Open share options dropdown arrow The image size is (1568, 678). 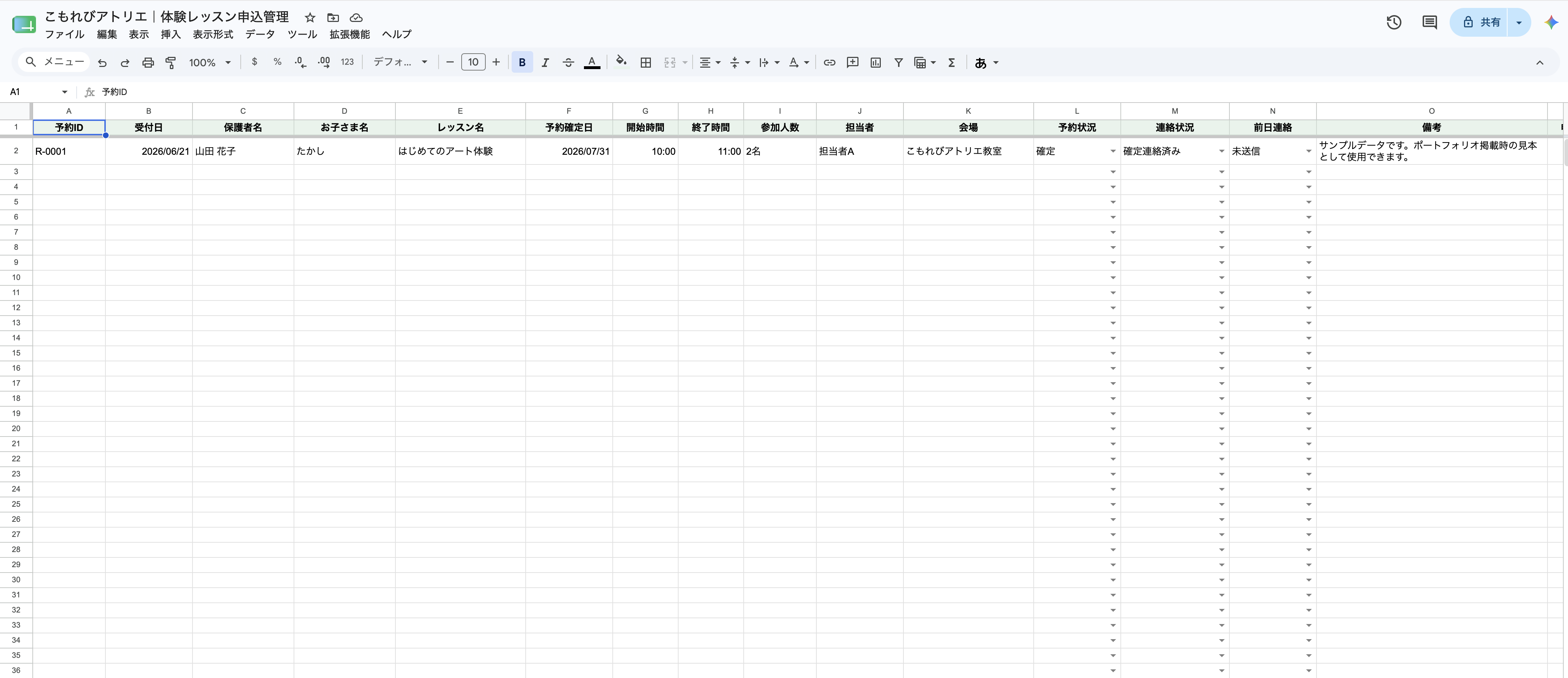(x=1519, y=23)
